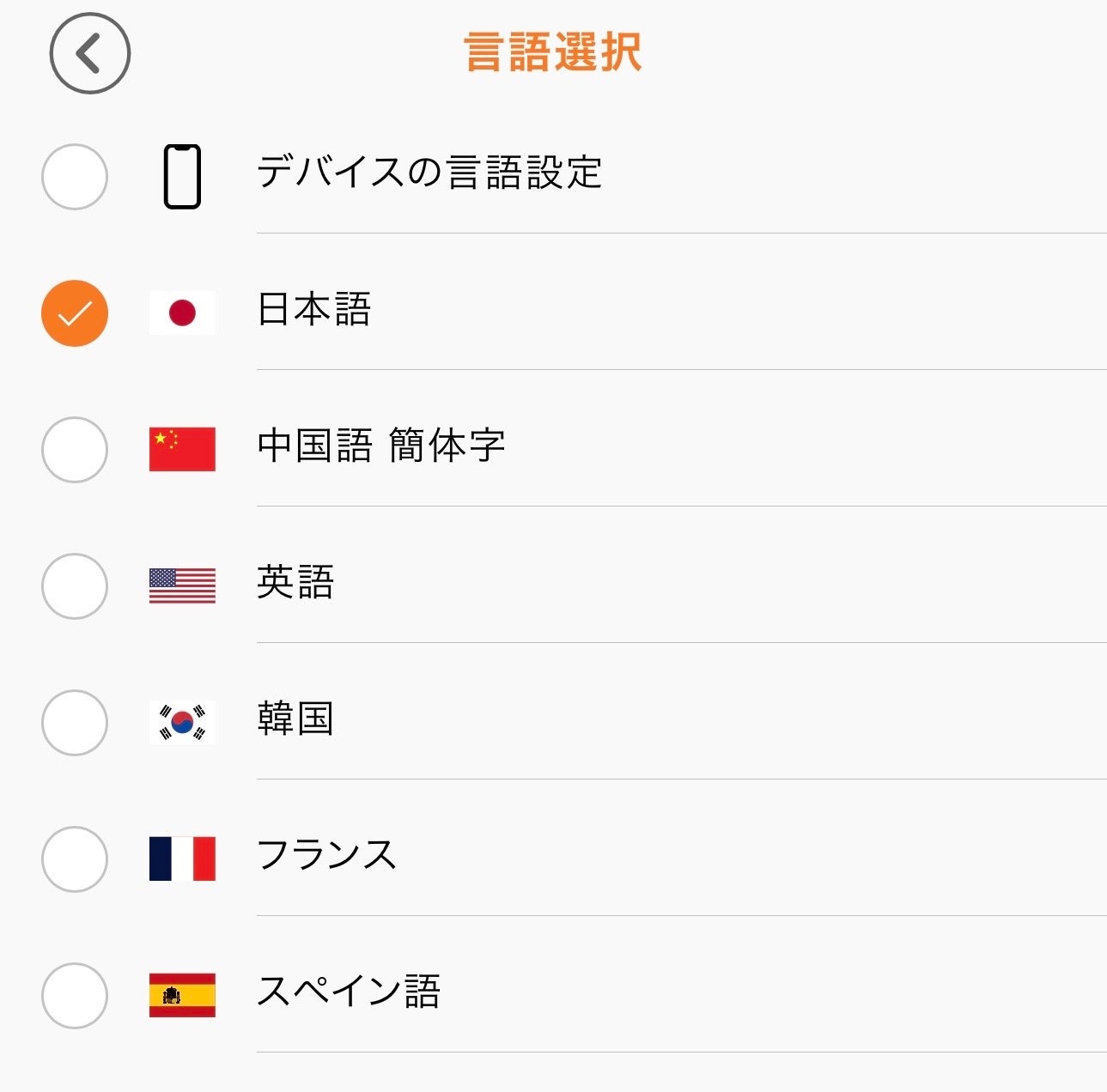Select the 韓国 radio button

pos(75,722)
